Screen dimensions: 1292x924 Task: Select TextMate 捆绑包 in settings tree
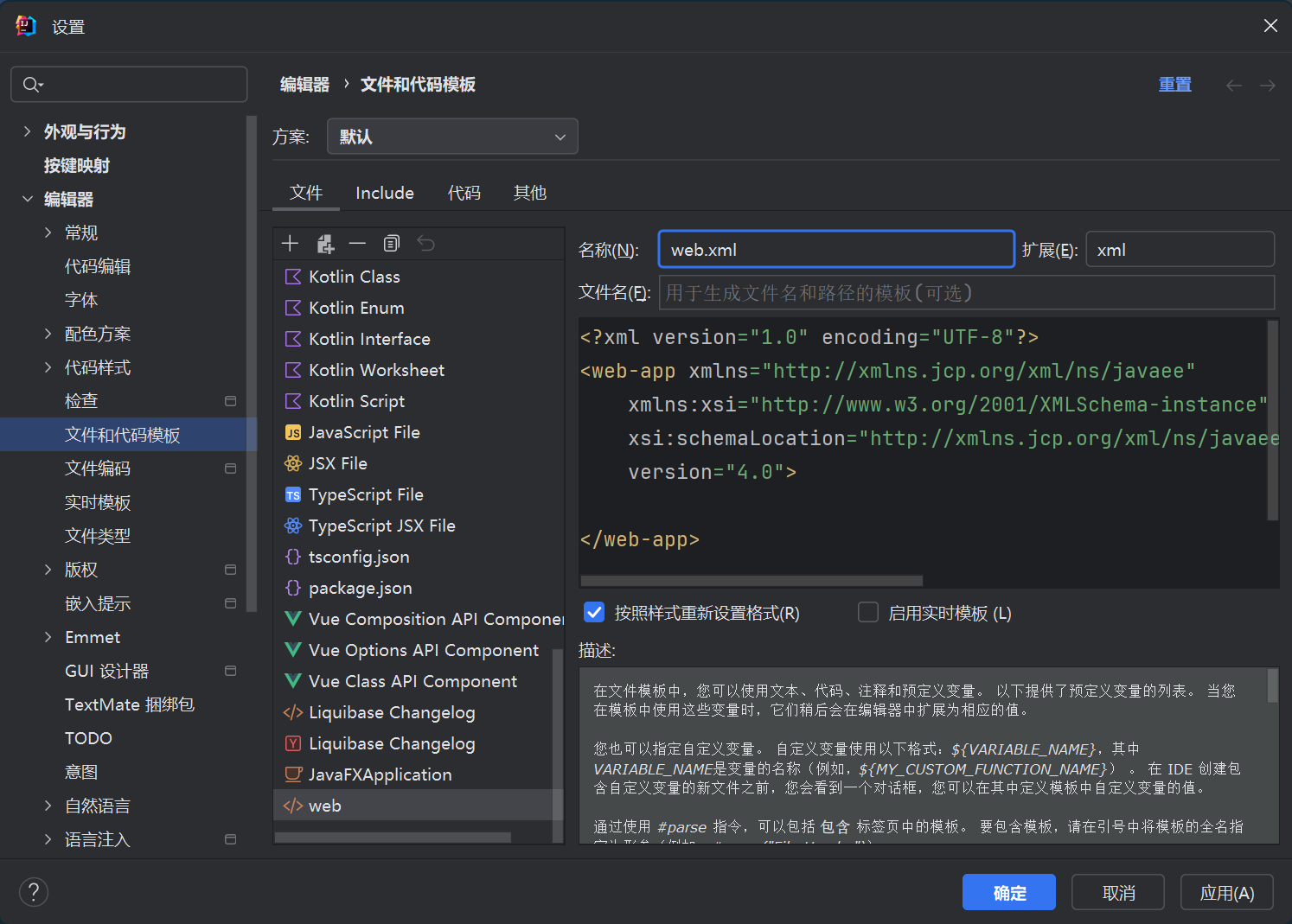pyautogui.click(x=130, y=704)
